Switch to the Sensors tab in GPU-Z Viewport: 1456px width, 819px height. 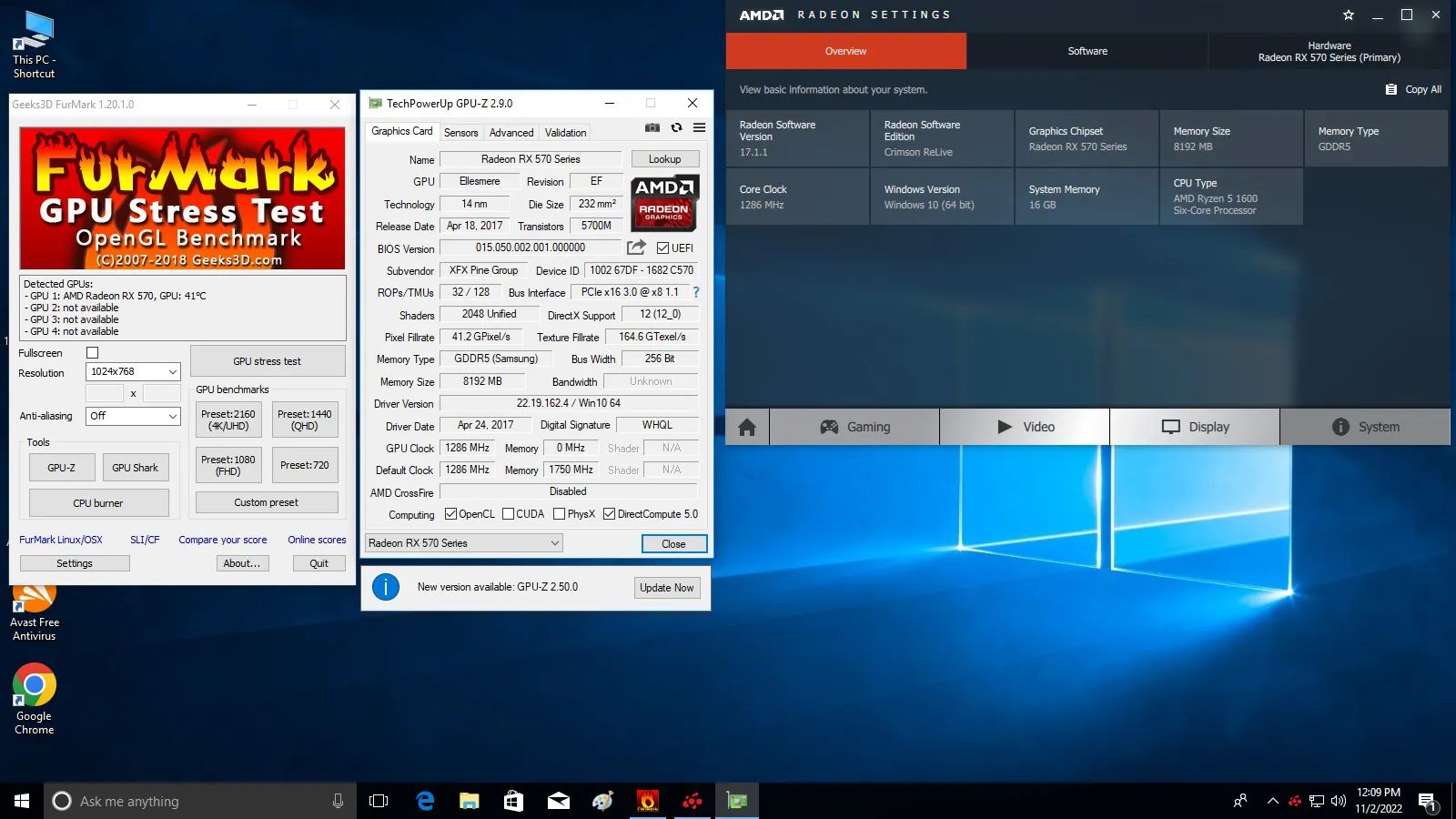point(460,133)
